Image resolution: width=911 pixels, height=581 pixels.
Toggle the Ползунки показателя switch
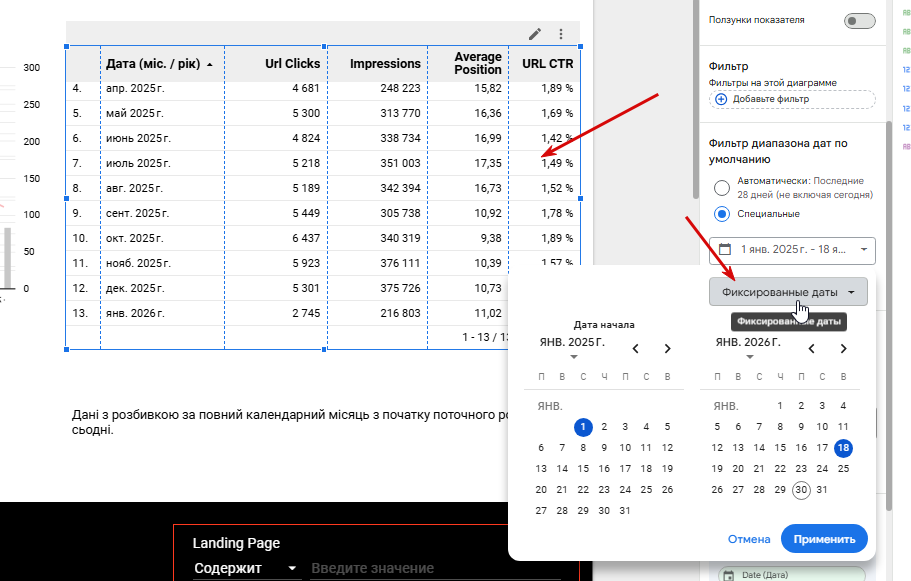click(x=860, y=21)
